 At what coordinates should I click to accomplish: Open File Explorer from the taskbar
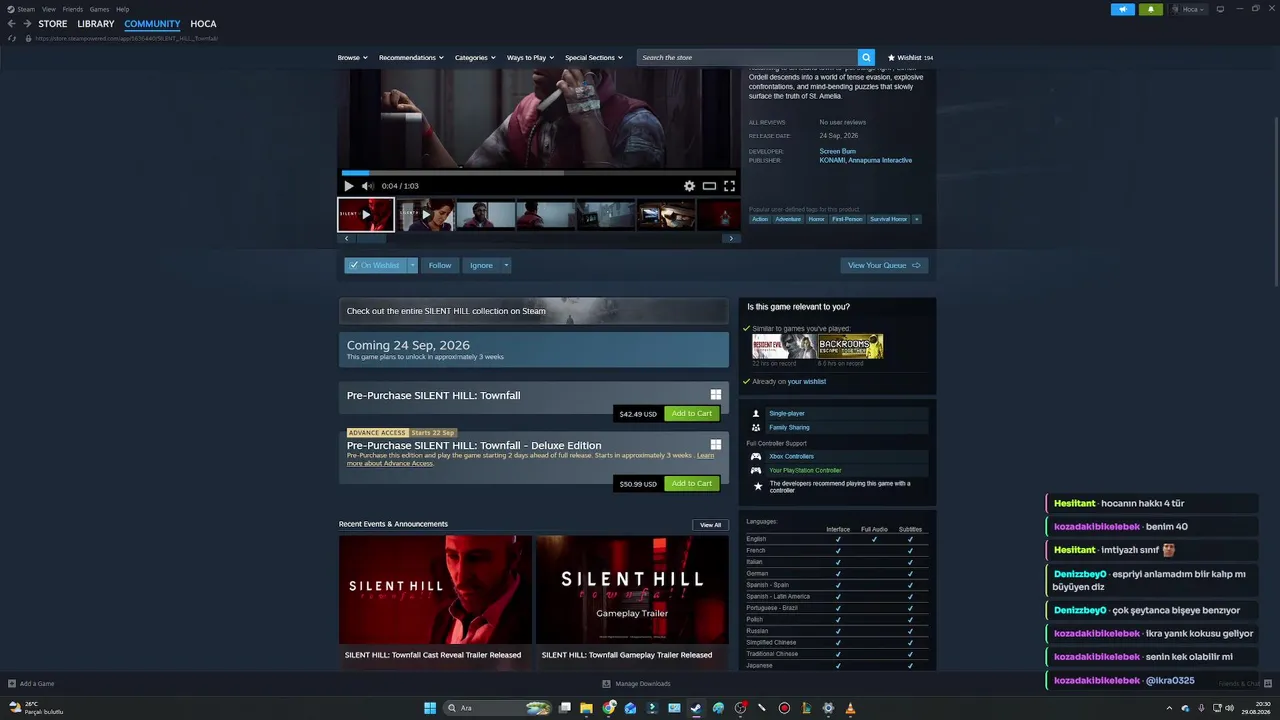pos(587,708)
